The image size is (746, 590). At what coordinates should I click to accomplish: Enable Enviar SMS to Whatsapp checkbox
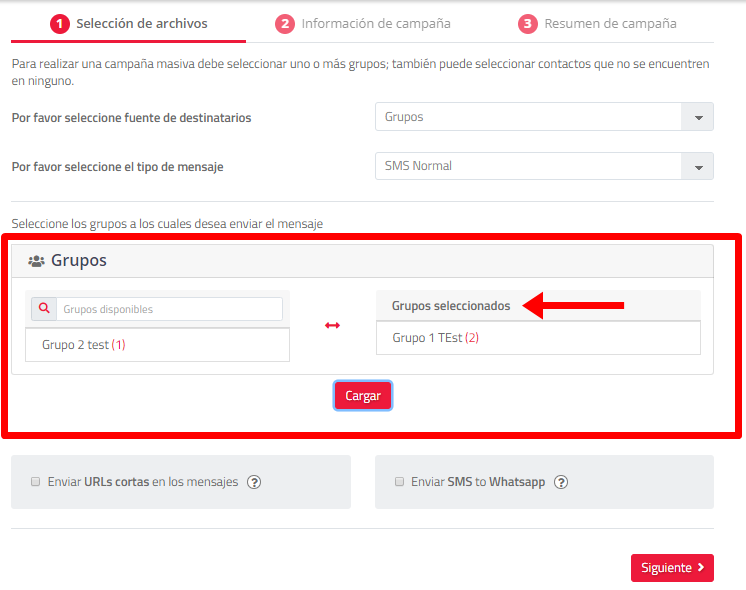tap(399, 482)
